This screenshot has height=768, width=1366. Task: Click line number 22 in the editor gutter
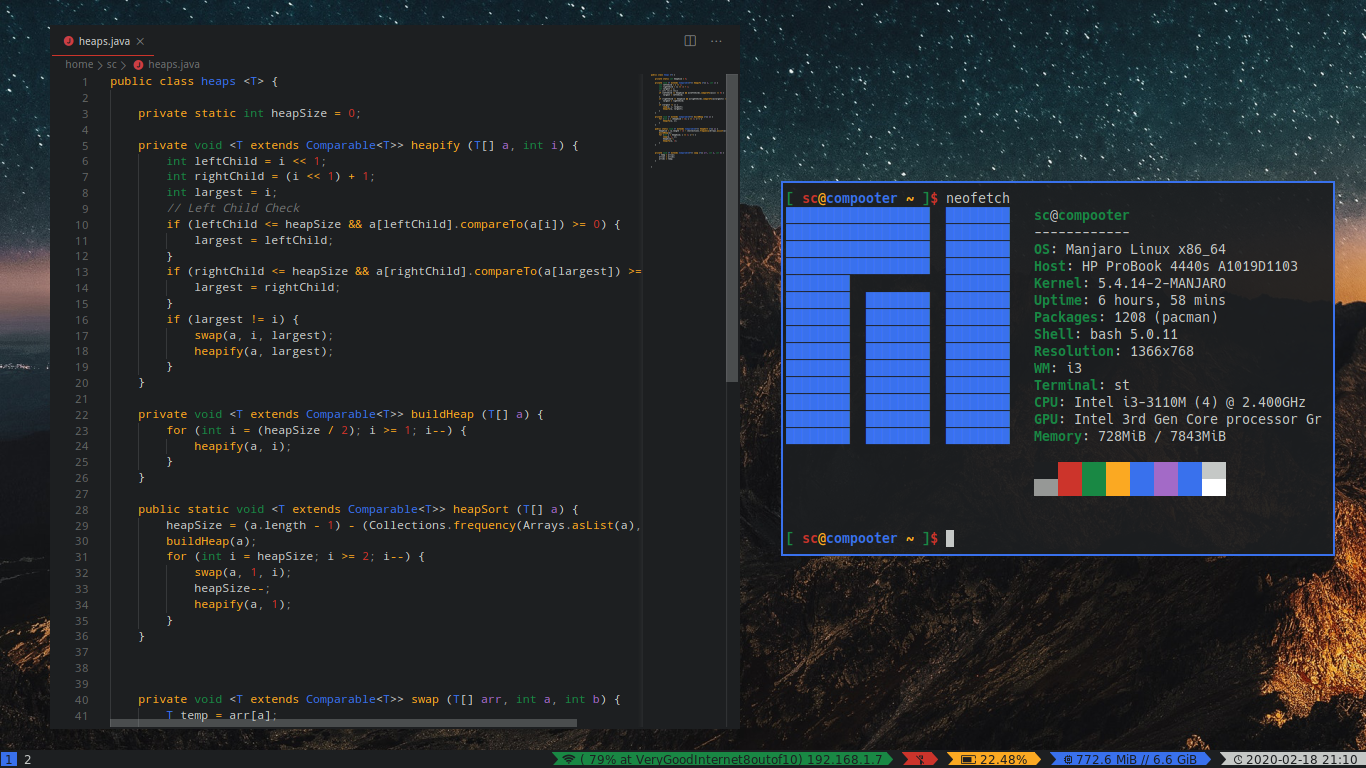[x=82, y=414]
